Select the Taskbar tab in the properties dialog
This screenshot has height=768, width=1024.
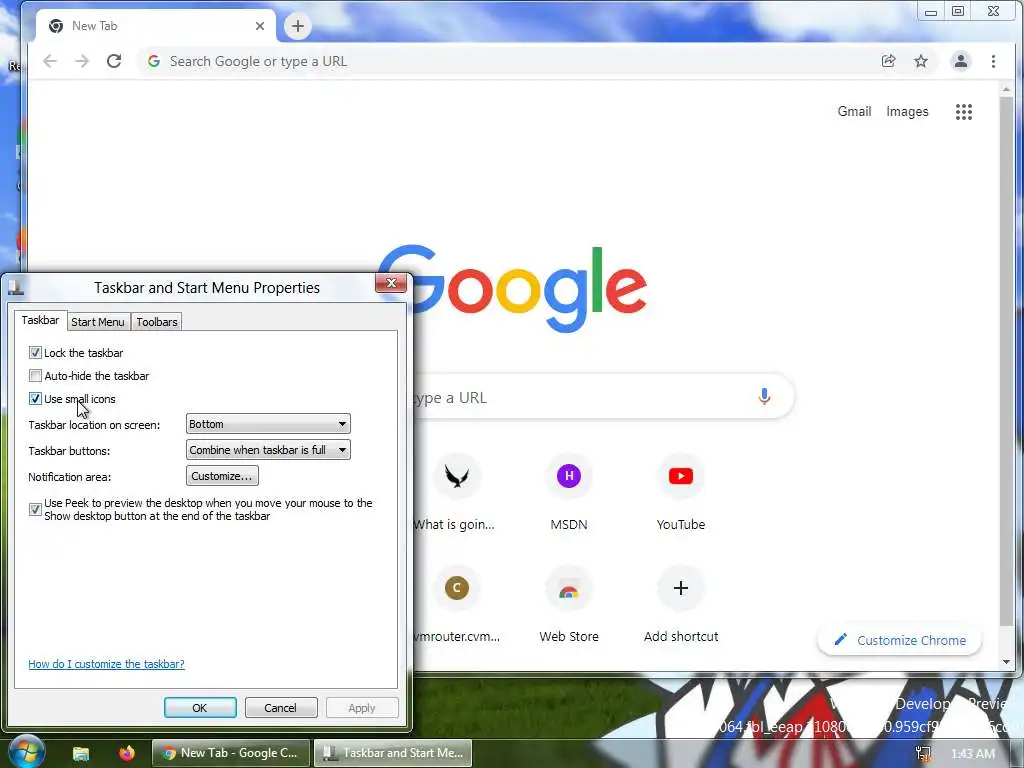40,320
